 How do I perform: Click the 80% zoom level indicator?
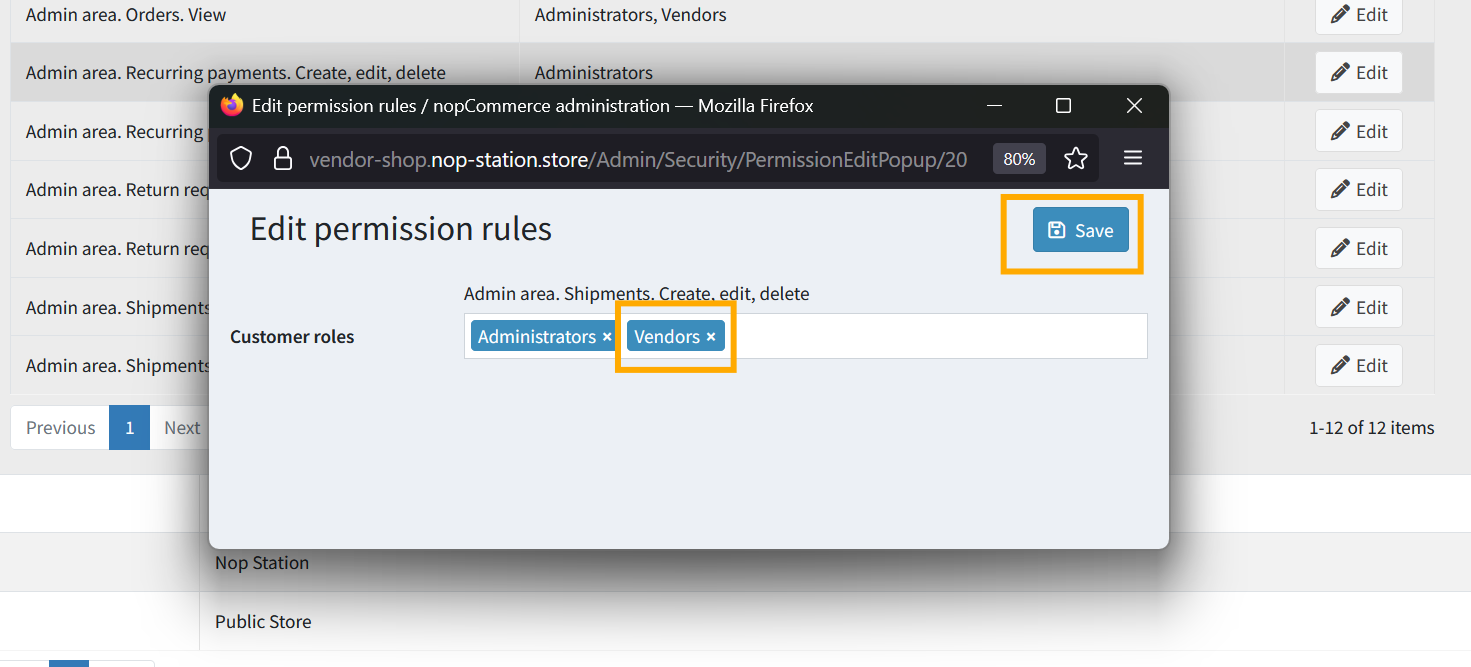pyautogui.click(x=1019, y=159)
